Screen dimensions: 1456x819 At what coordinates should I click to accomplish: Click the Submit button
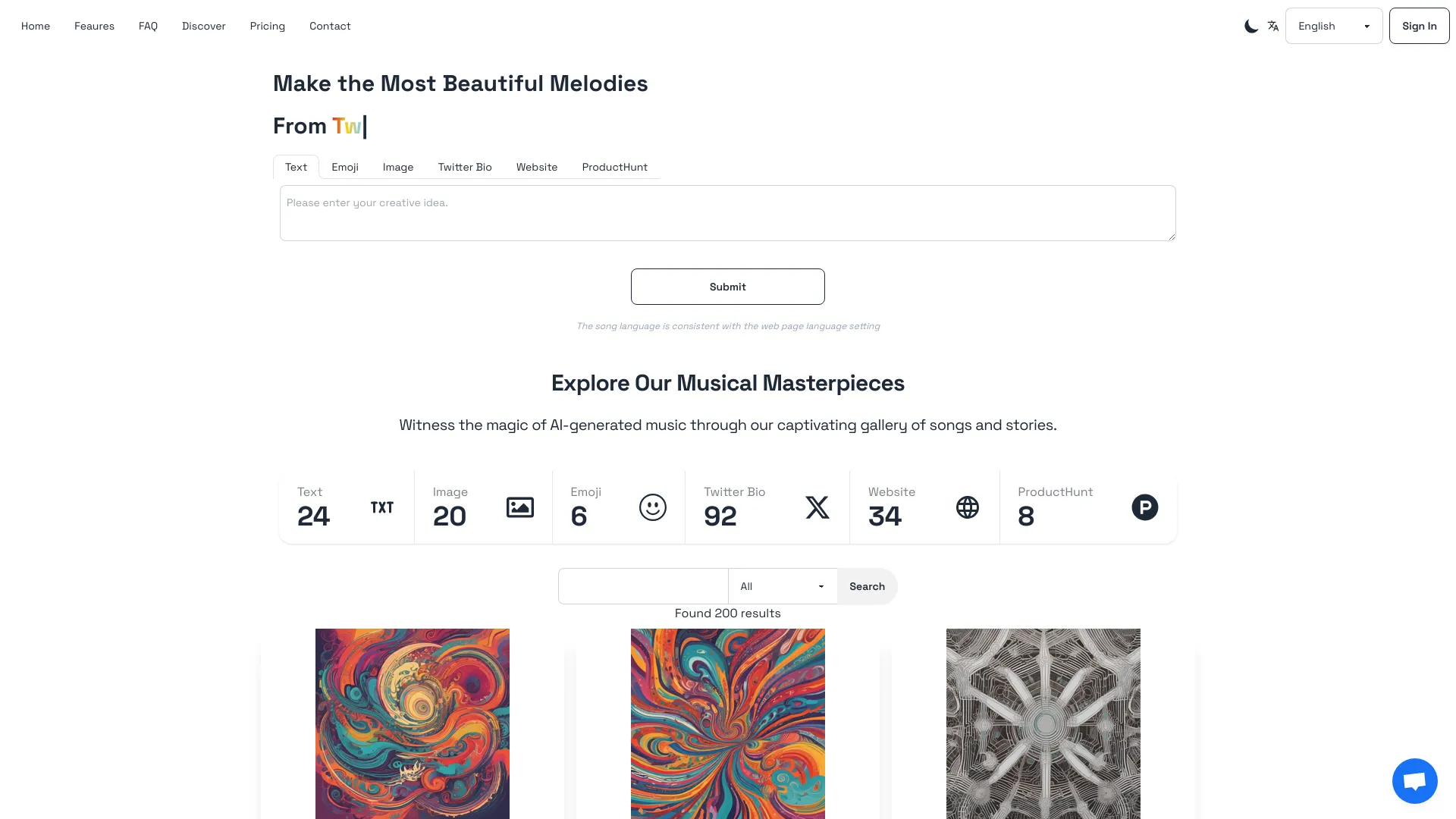(728, 286)
